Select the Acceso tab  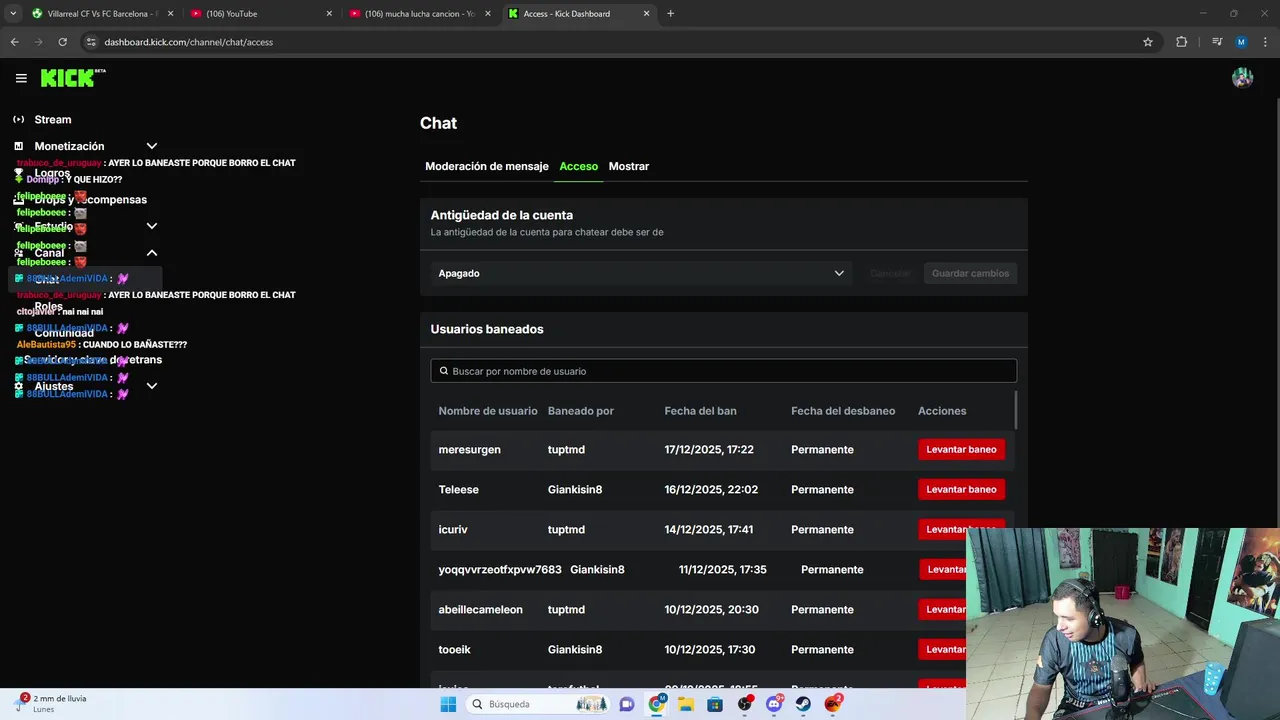[x=579, y=166]
